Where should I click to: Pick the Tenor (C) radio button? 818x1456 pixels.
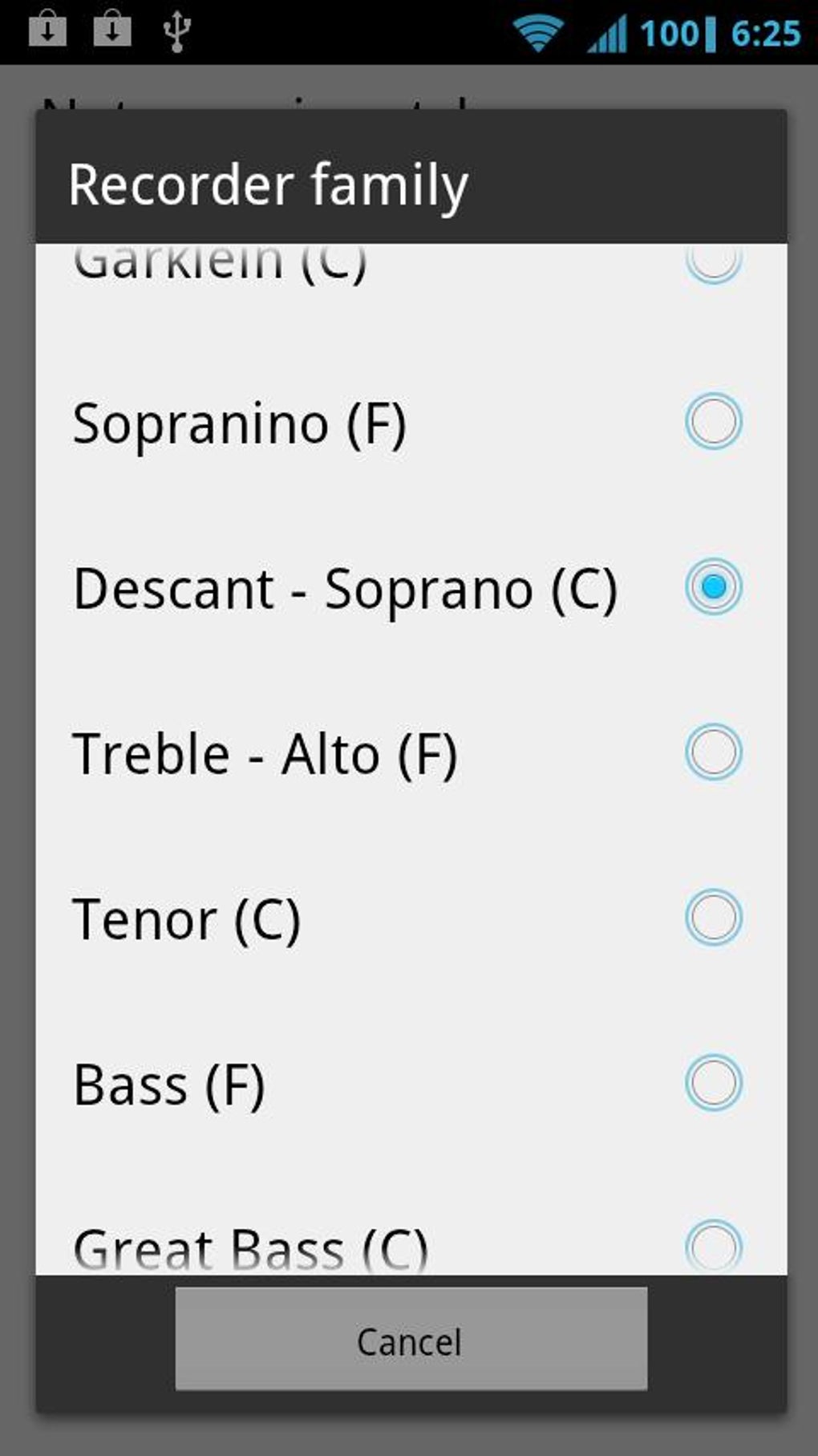(x=713, y=917)
